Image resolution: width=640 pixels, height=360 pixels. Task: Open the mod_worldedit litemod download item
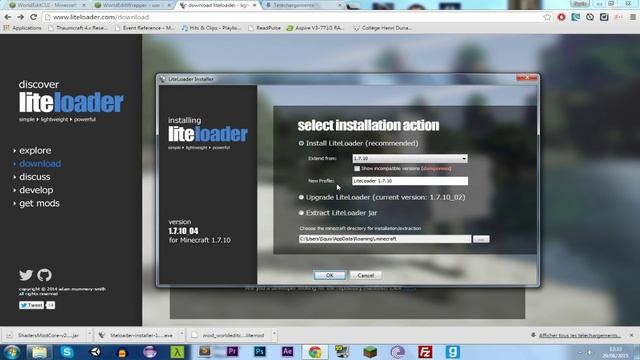coord(230,335)
